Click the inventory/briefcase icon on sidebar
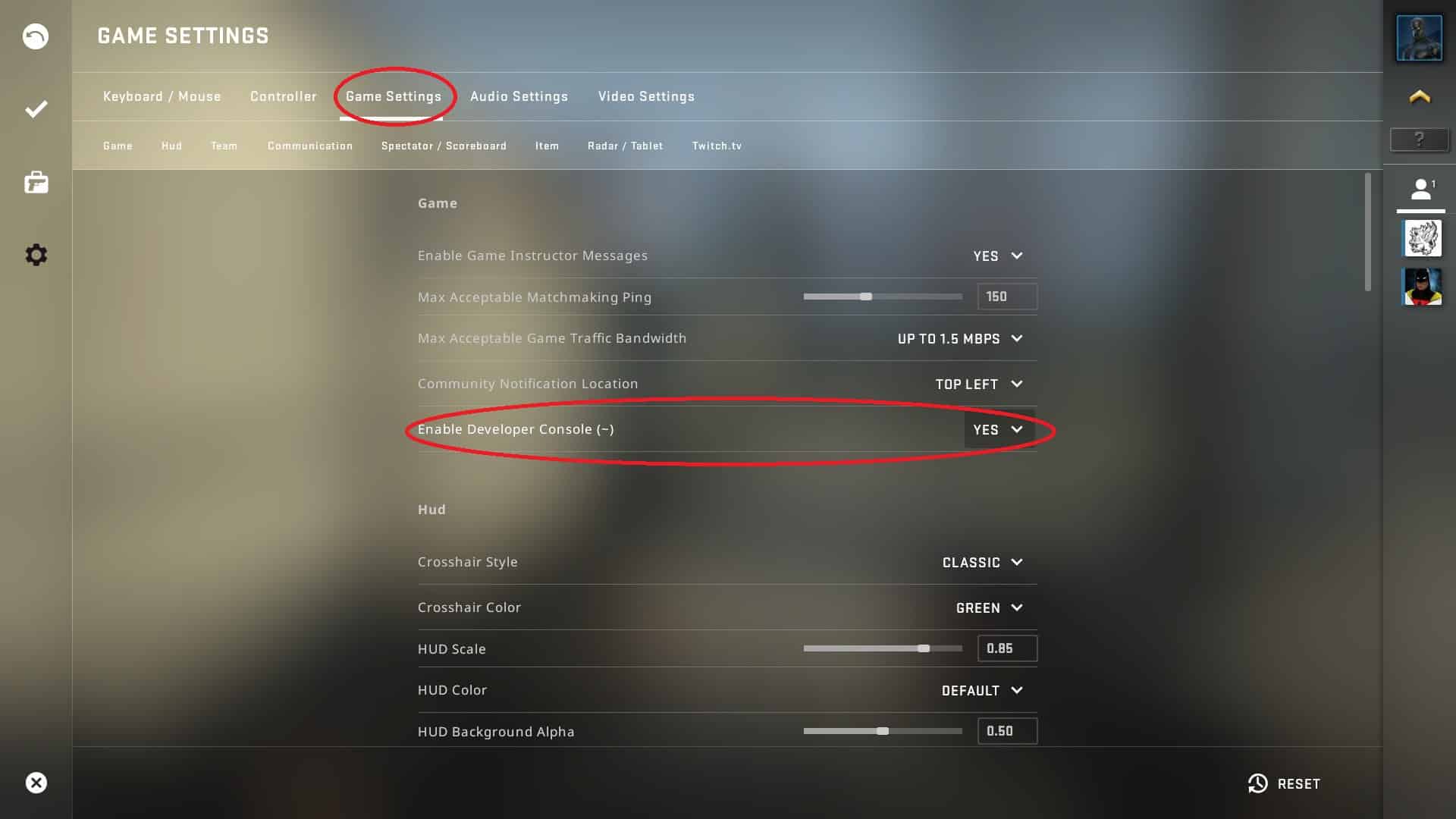Screen dimensions: 1456x819 [36, 182]
